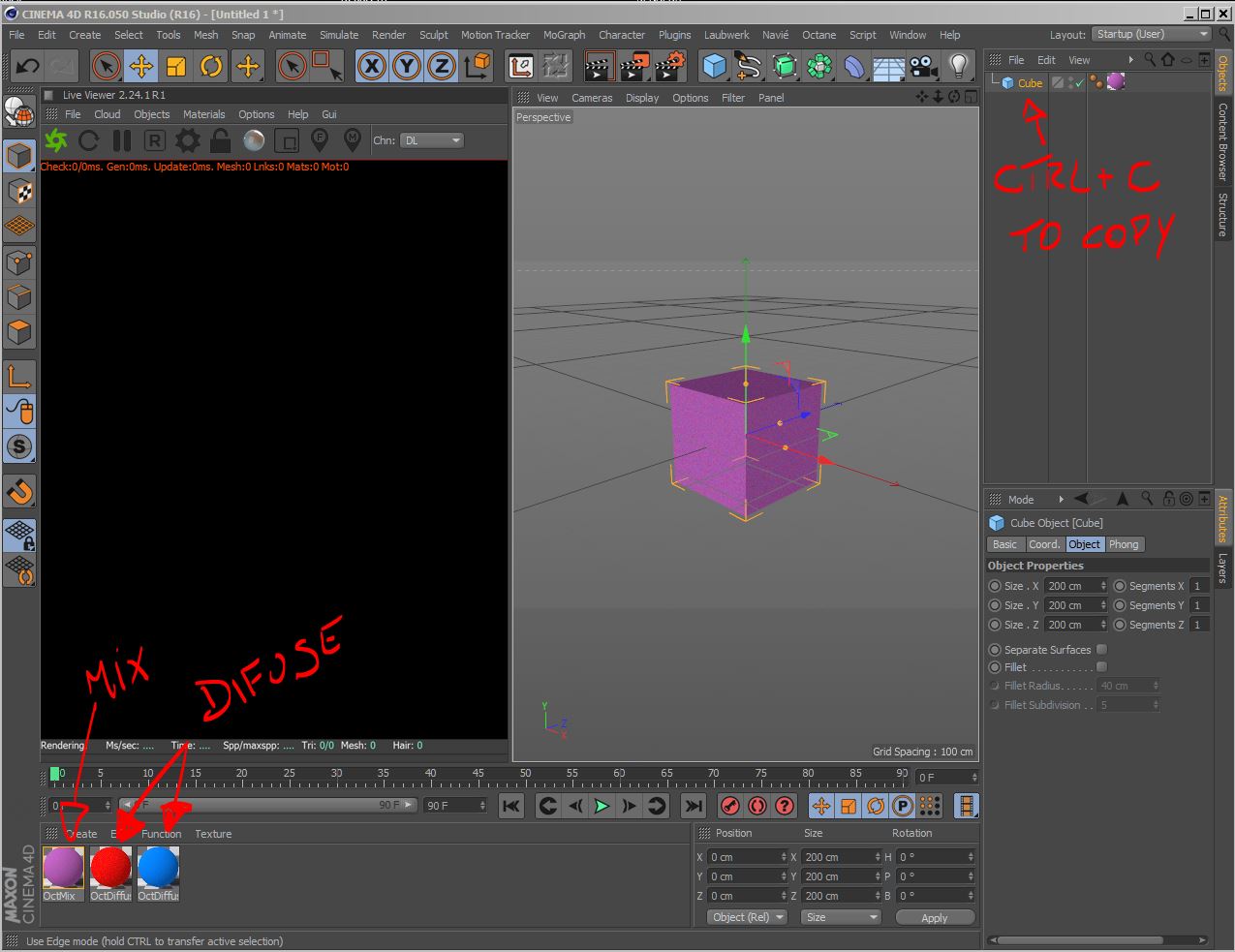The image size is (1235, 952).
Task: Open the Size mode dropdown
Action: (x=841, y=917)
